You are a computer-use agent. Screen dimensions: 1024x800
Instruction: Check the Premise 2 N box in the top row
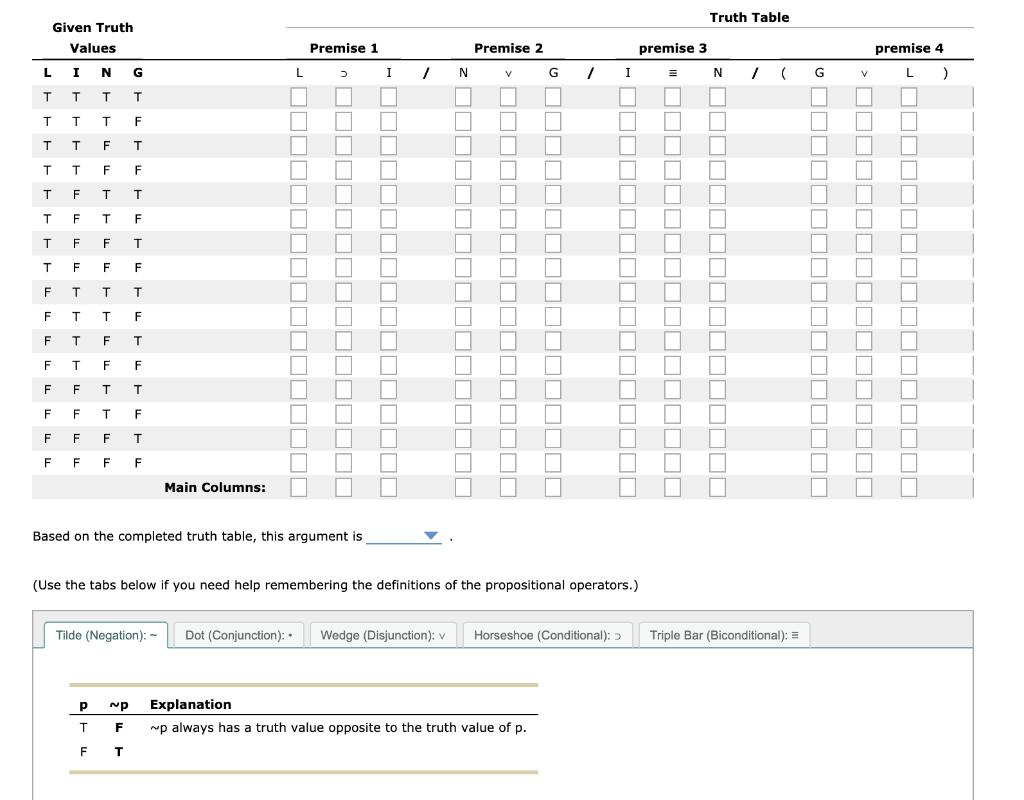462,96
